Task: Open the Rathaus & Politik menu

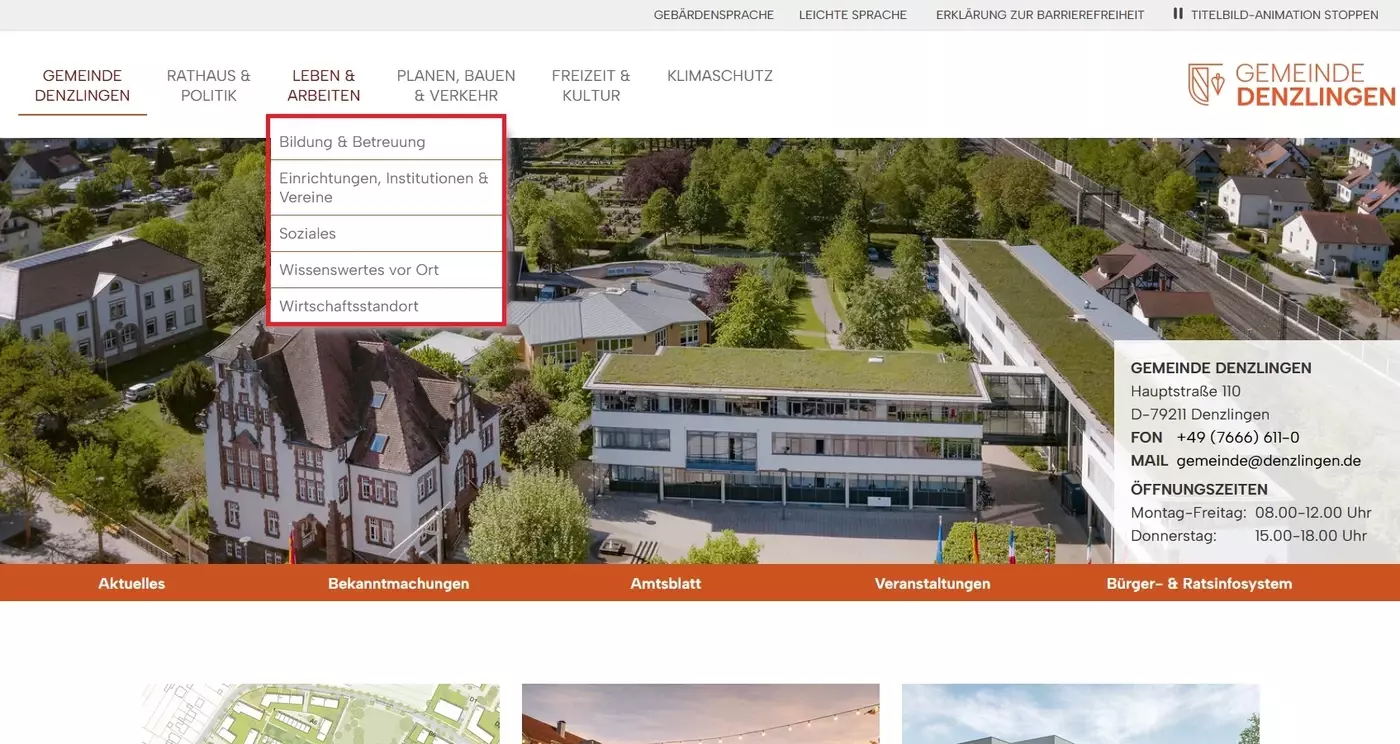Action: point(208,85)
